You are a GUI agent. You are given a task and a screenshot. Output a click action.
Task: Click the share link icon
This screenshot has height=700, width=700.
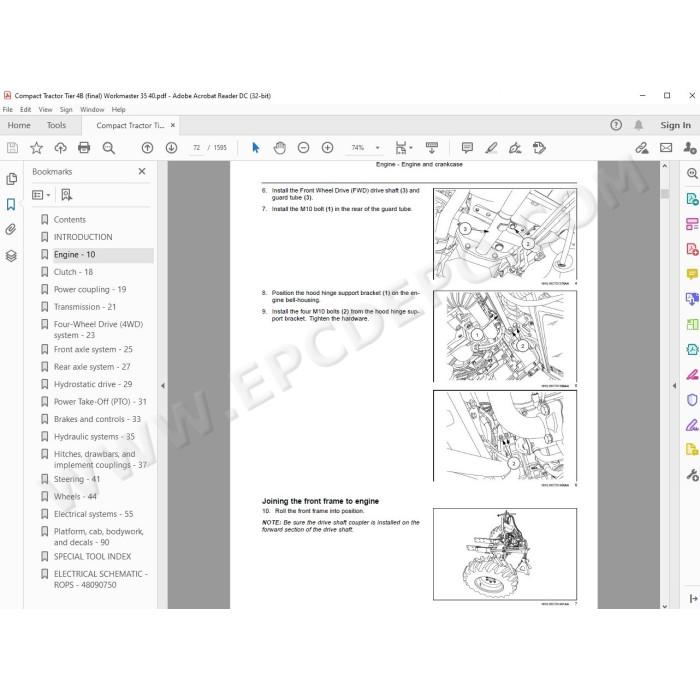[642, 148]
